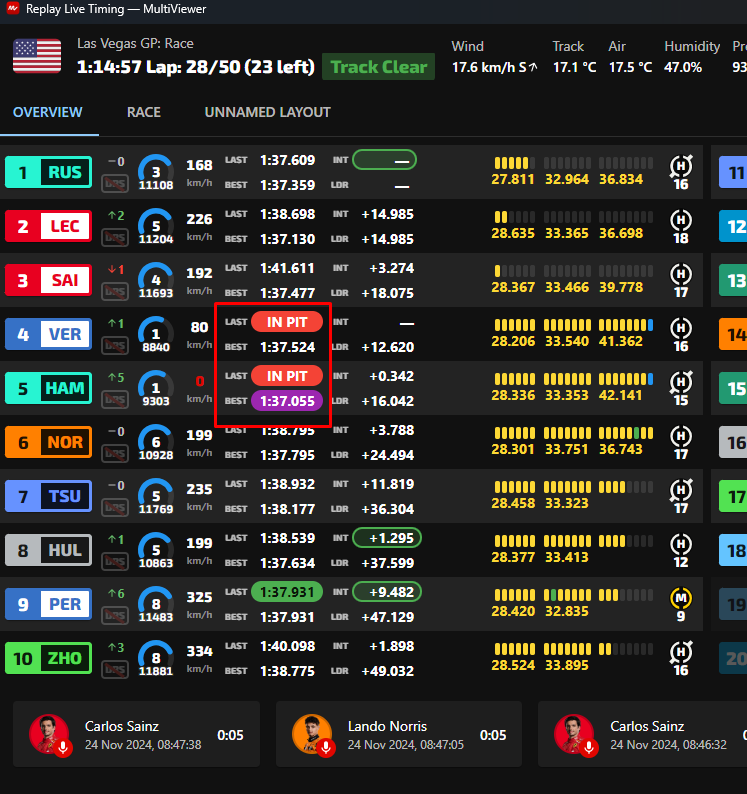Open the RACE tab
The image size is (747, 794).
(x=144, y=112)
